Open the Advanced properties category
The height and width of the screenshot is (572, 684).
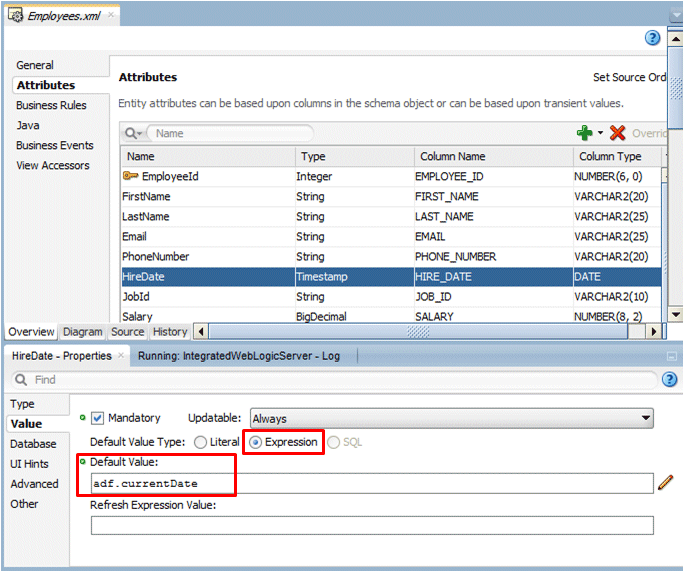[x=34, y=484]
